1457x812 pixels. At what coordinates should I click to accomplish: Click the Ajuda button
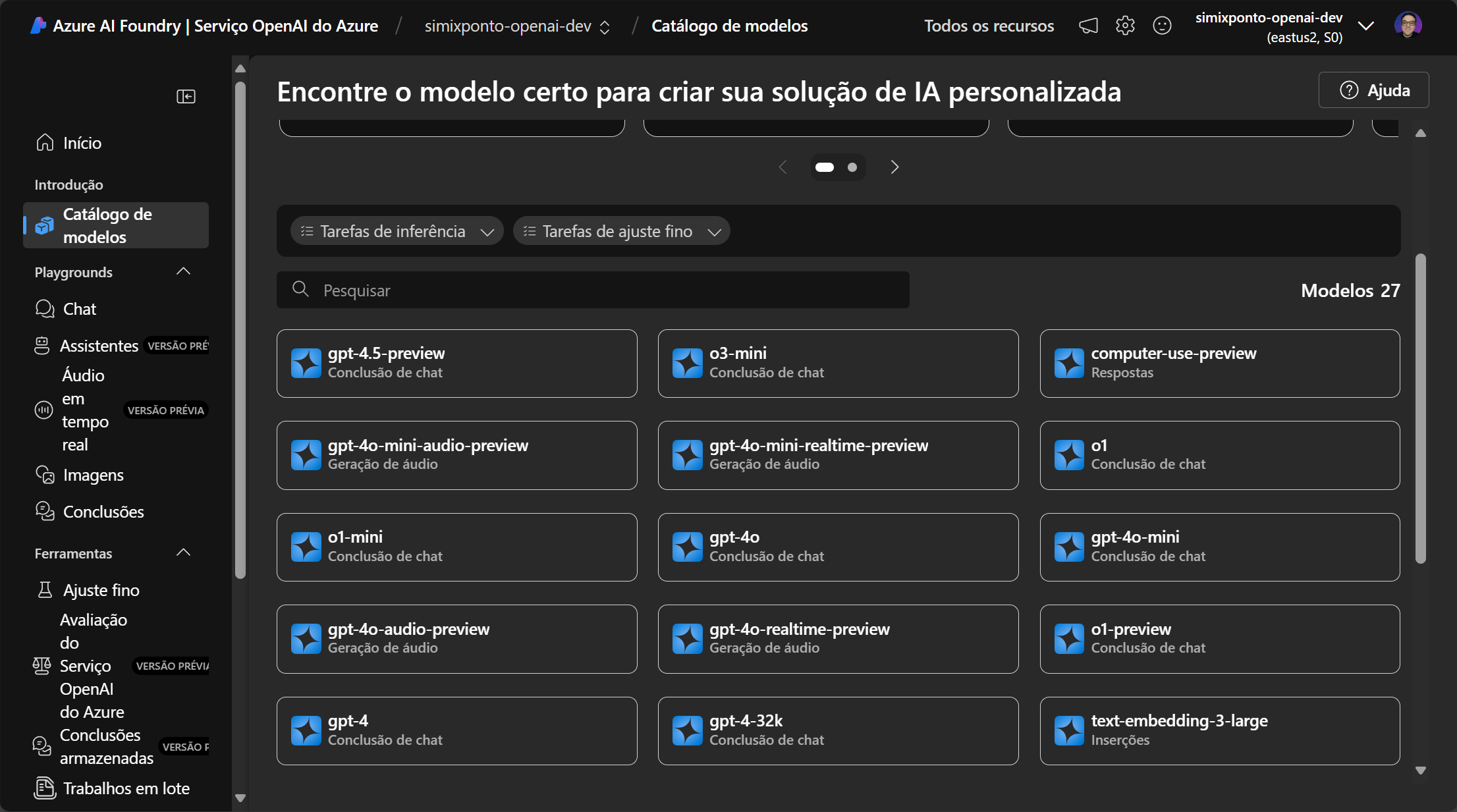point(1374,90)
